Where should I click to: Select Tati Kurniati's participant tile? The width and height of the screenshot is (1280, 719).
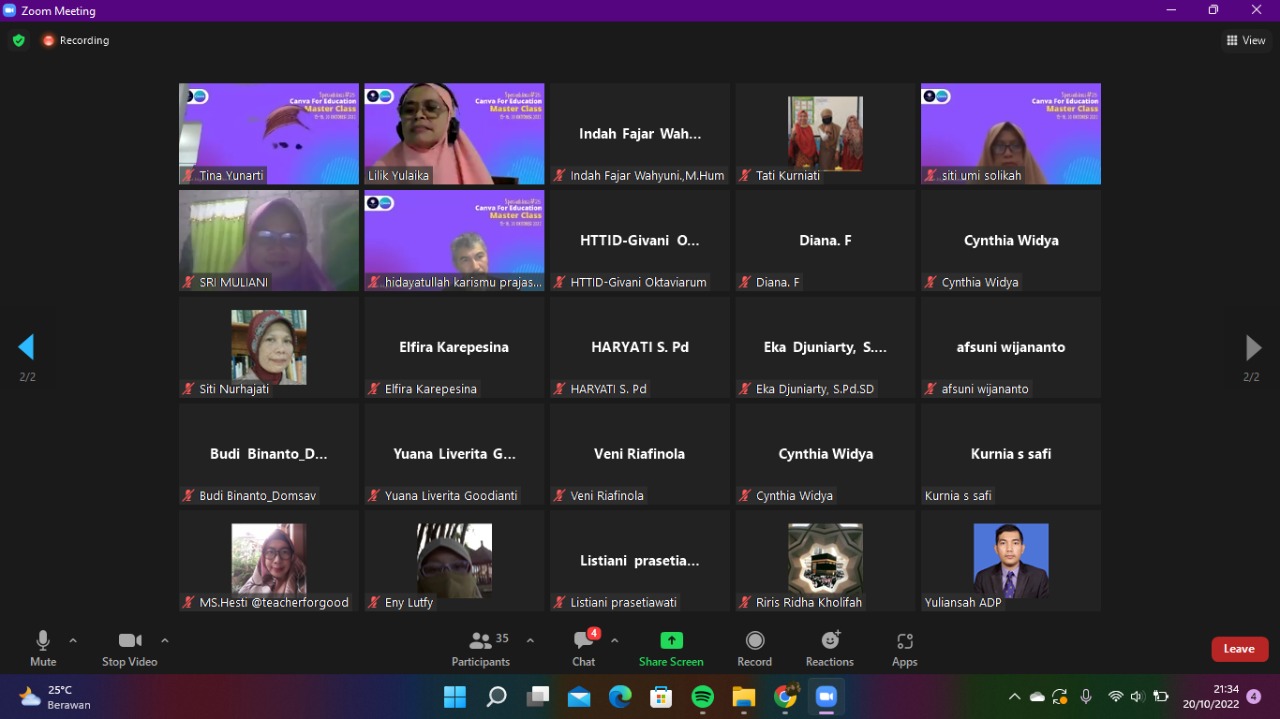pos(825,134)
